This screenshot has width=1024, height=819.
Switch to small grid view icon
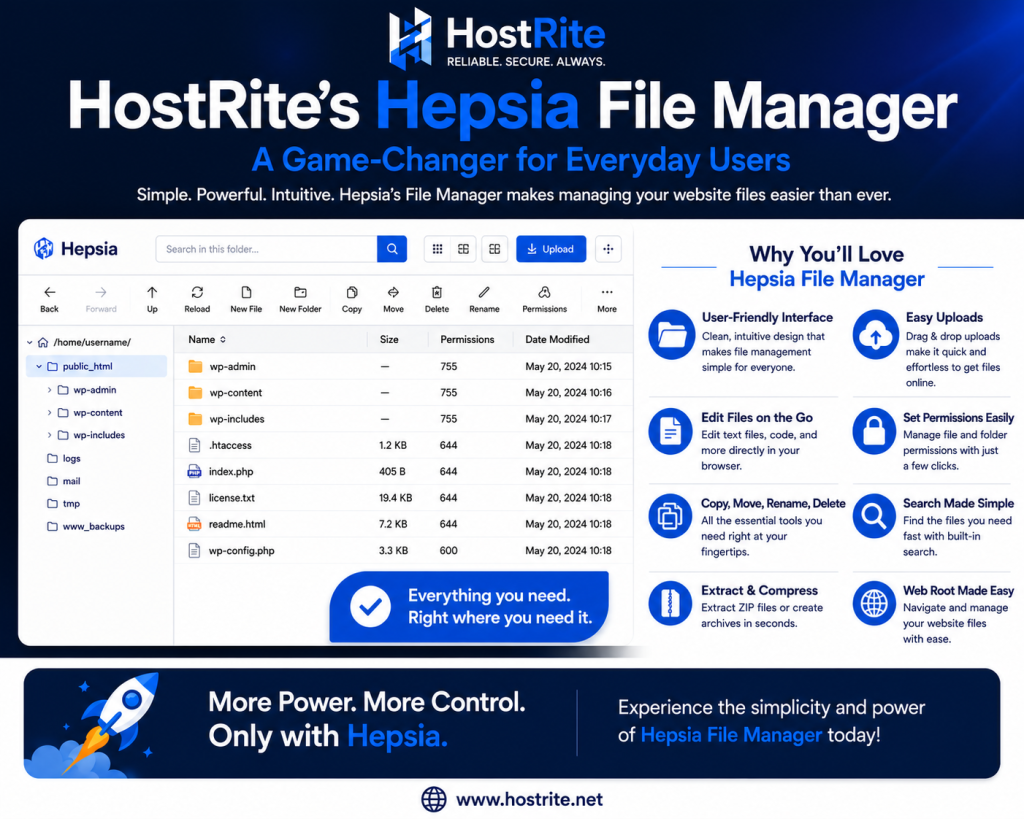[x=438, y=249]
